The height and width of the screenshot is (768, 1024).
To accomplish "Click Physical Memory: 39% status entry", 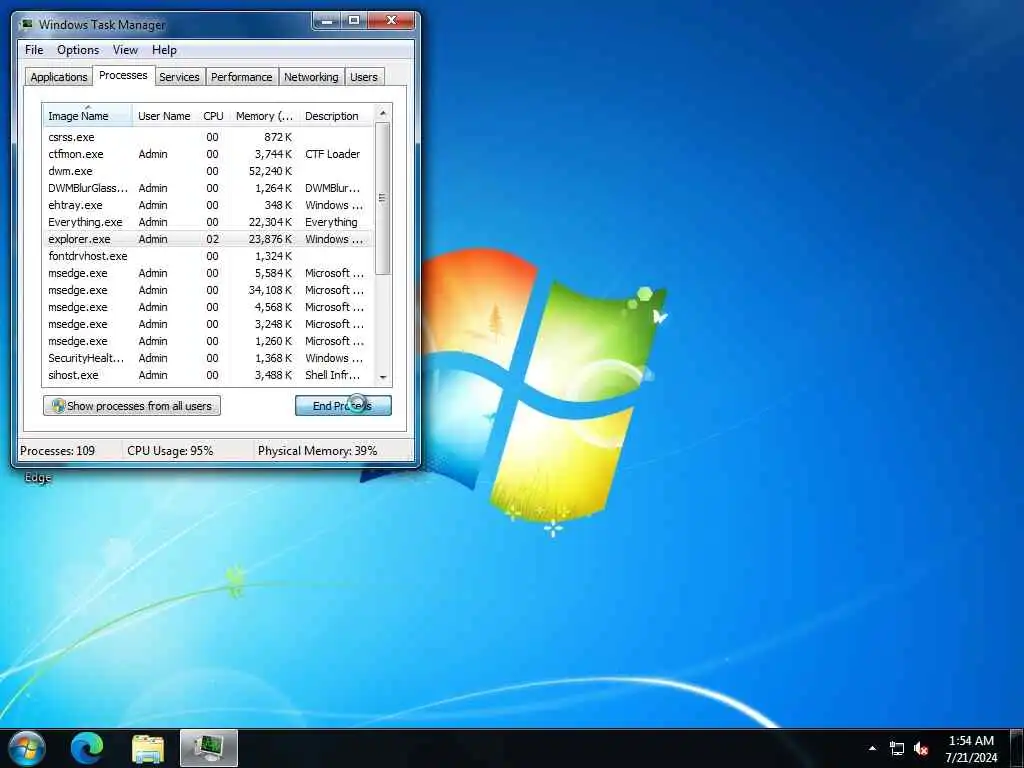I will click(x=317, y=451).
